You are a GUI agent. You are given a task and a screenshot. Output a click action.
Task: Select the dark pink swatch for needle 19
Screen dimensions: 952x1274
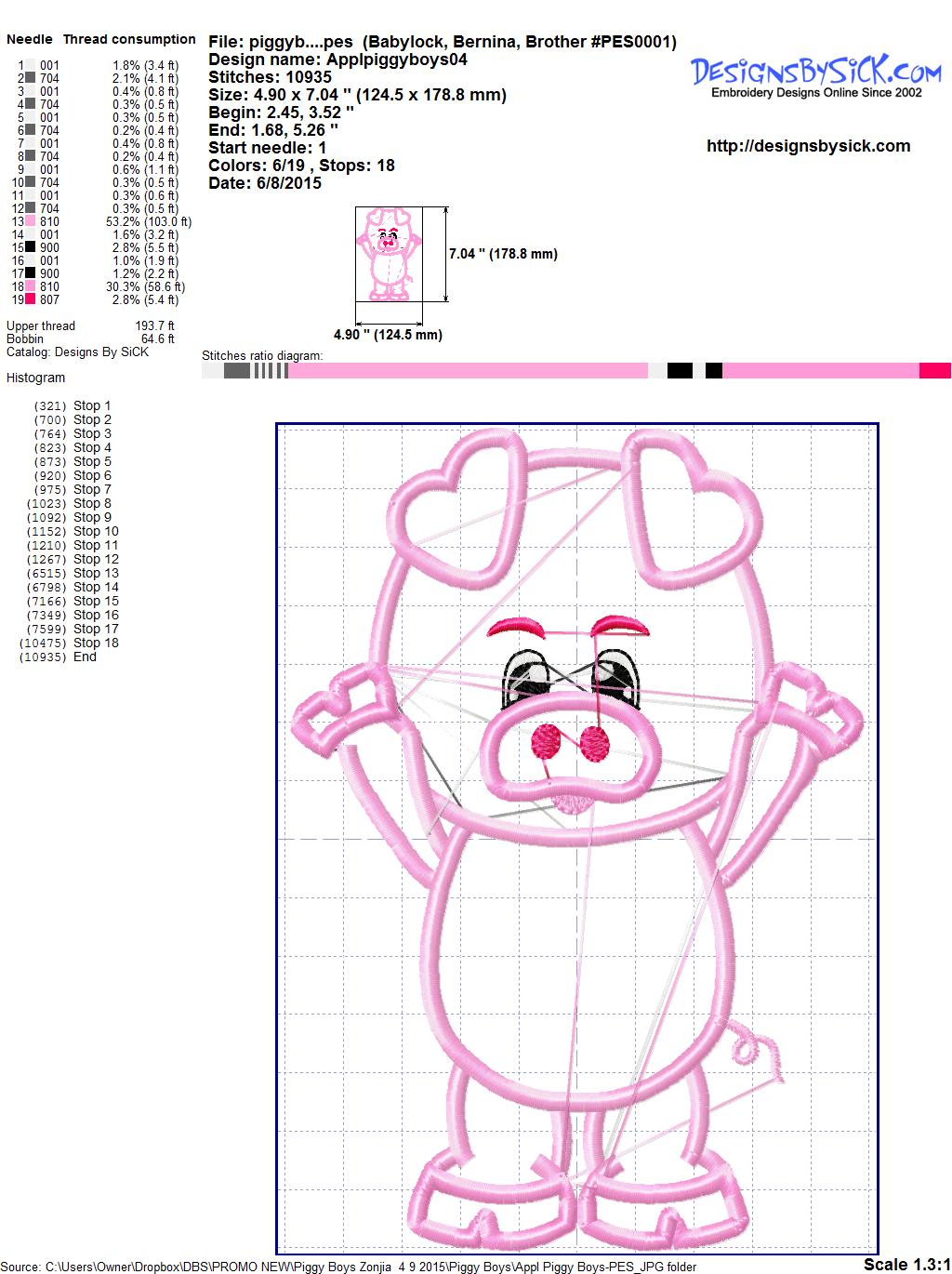(31, 299)
